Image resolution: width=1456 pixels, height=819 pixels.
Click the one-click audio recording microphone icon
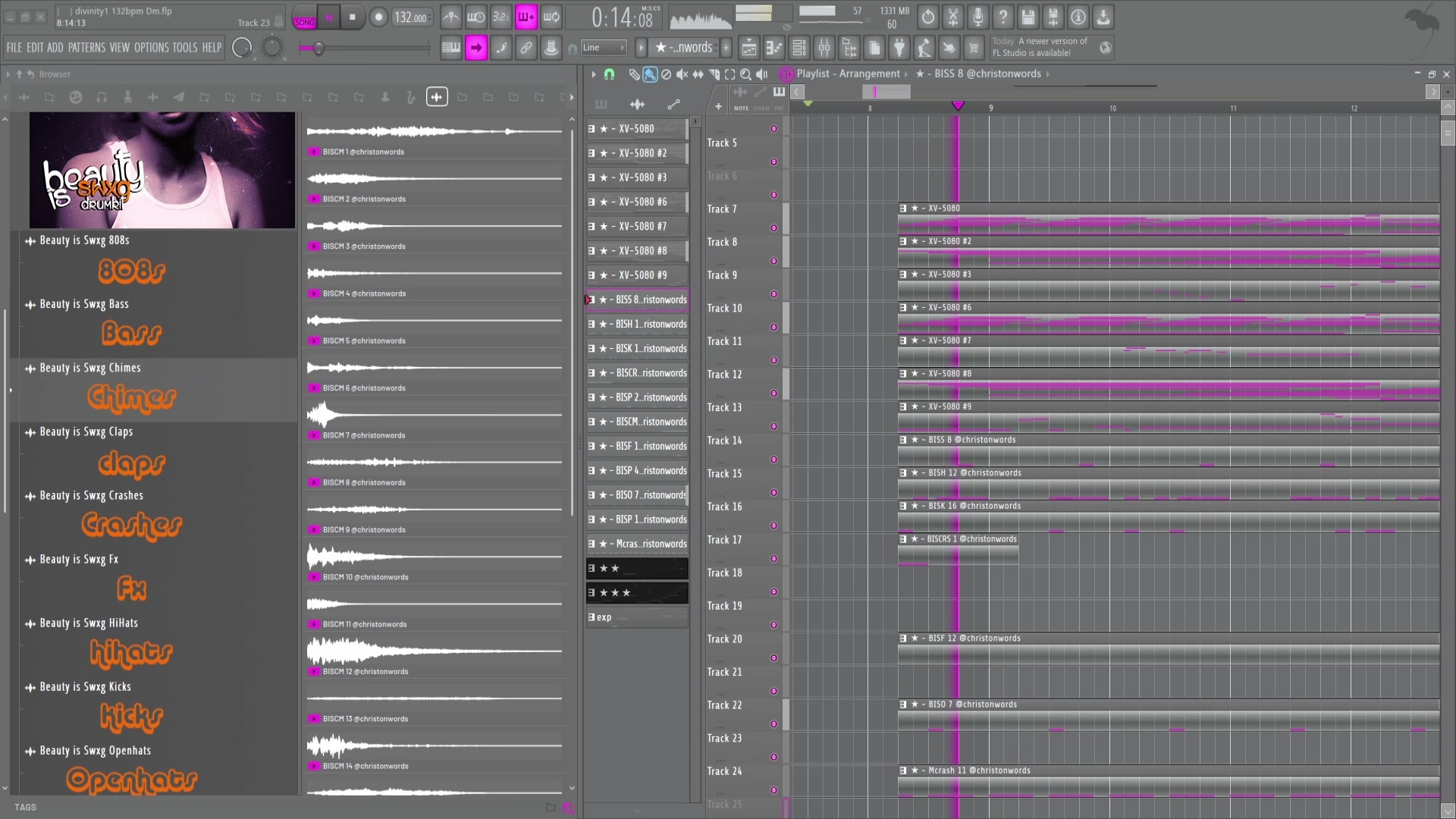[978, 17]
